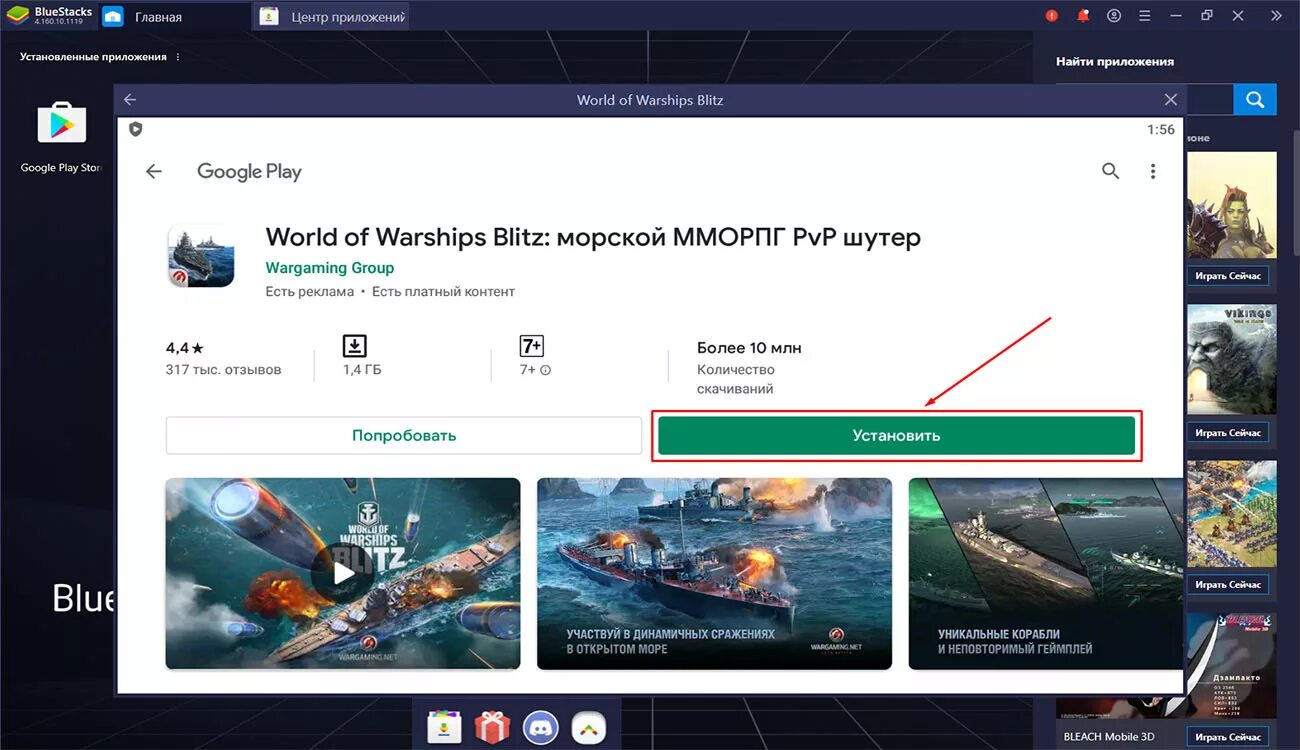Open the colorful arrow dock icon

(588, 727)
